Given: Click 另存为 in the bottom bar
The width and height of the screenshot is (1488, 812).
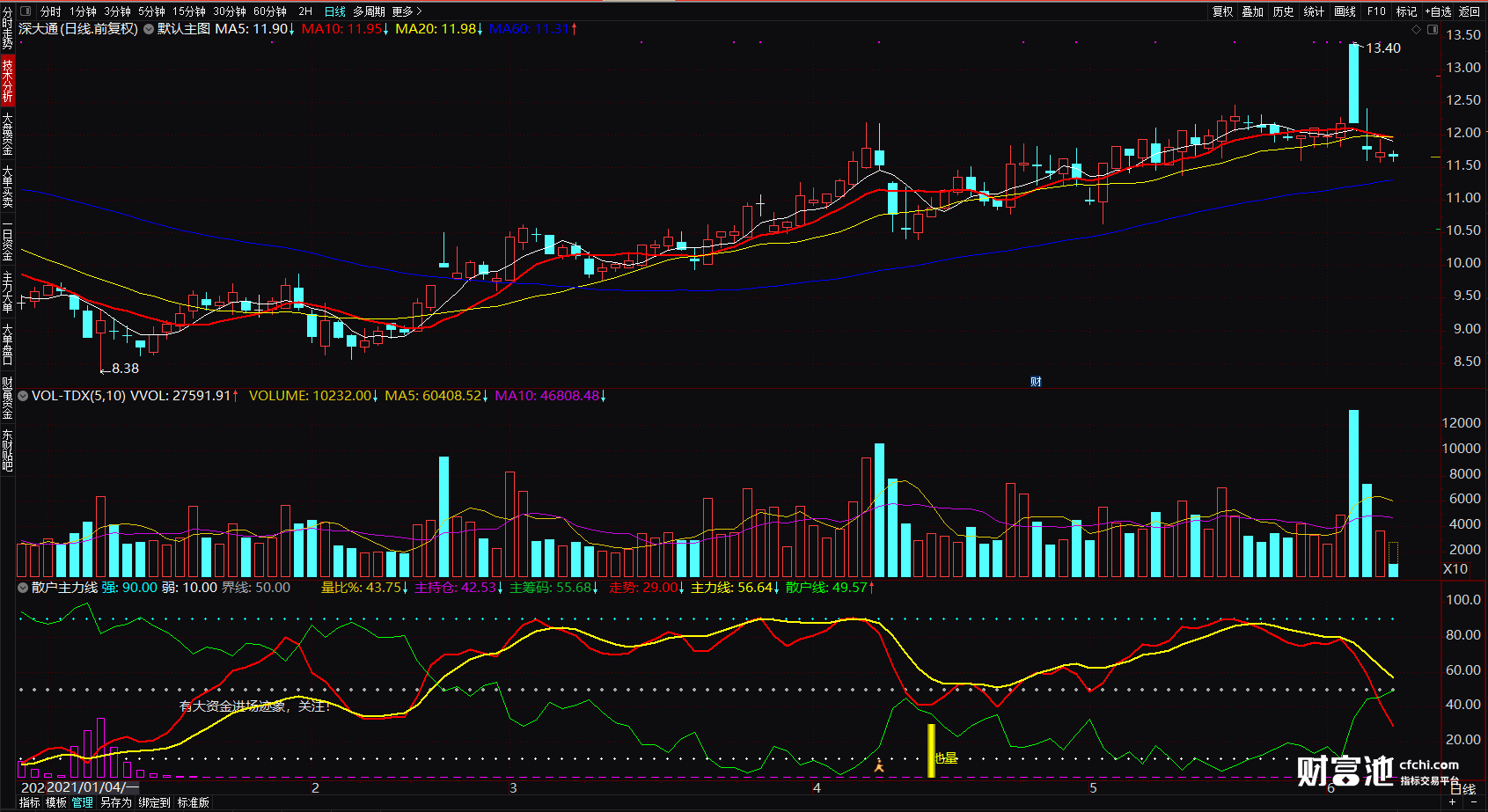Looking at the screenshot, I should click(116, 802).
